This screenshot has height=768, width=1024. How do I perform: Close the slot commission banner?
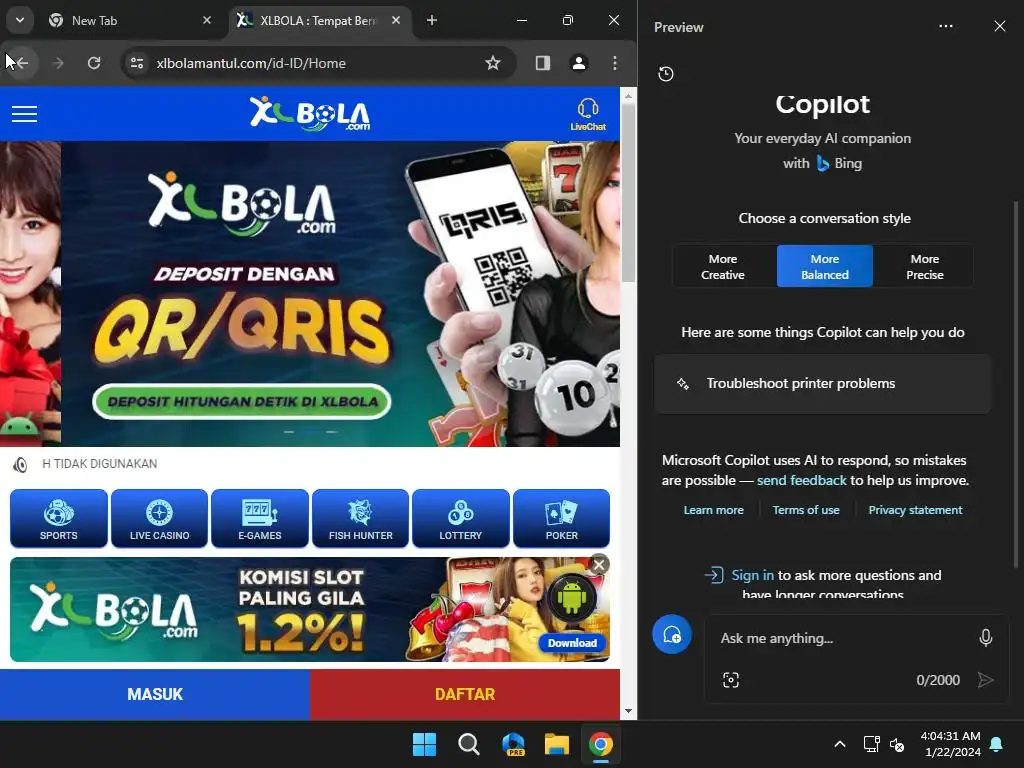pos(599,564)
